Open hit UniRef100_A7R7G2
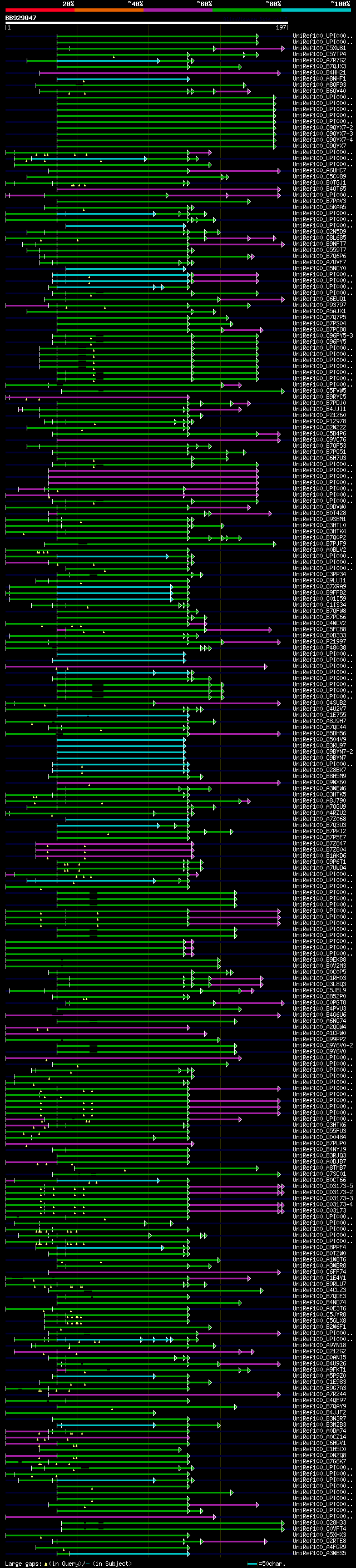Screen dimensions: 356x1568 pos(319,60)
